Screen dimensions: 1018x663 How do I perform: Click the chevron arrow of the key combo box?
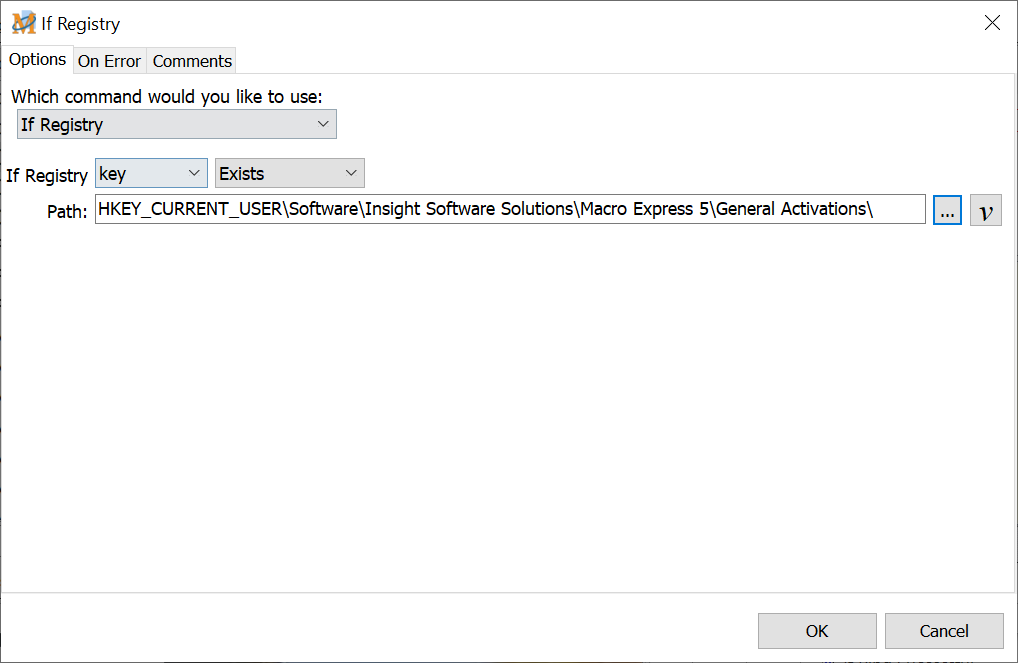tap(194, 174)
